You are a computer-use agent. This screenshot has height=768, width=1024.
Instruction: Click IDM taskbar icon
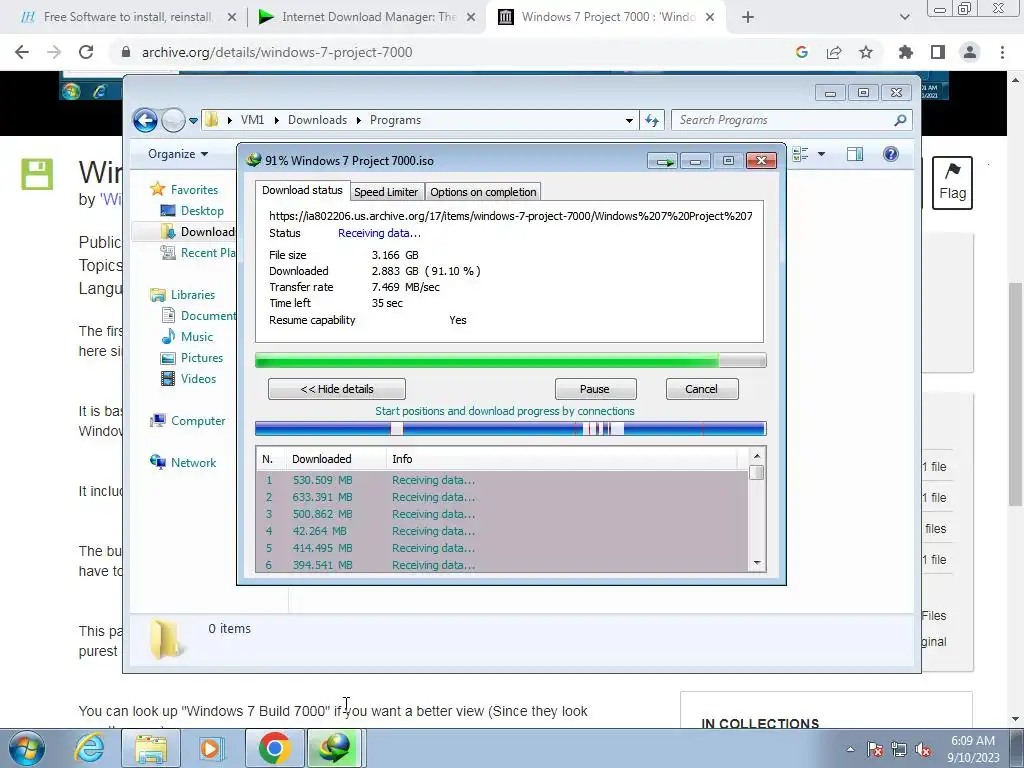tap(334, 748)
